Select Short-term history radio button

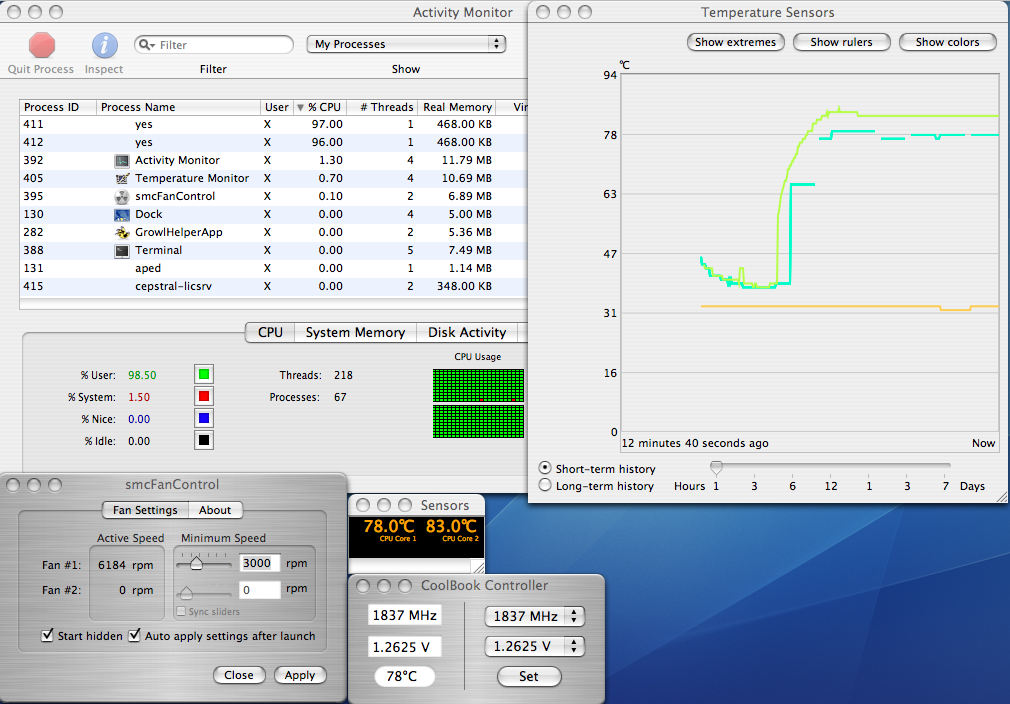pyautogui.click(x=545, y=468)
